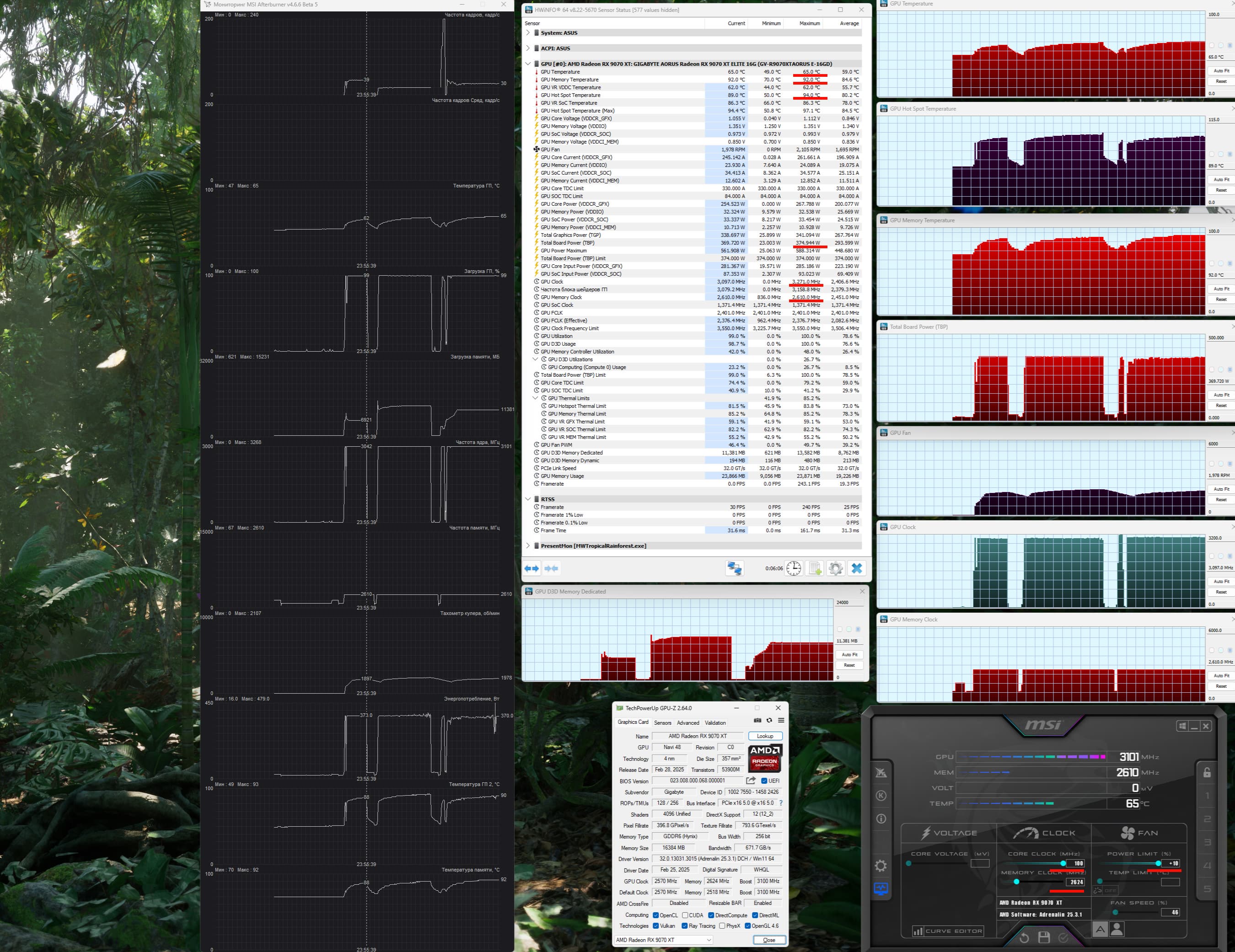Click the save profile floppy icon

[1044, 937]
